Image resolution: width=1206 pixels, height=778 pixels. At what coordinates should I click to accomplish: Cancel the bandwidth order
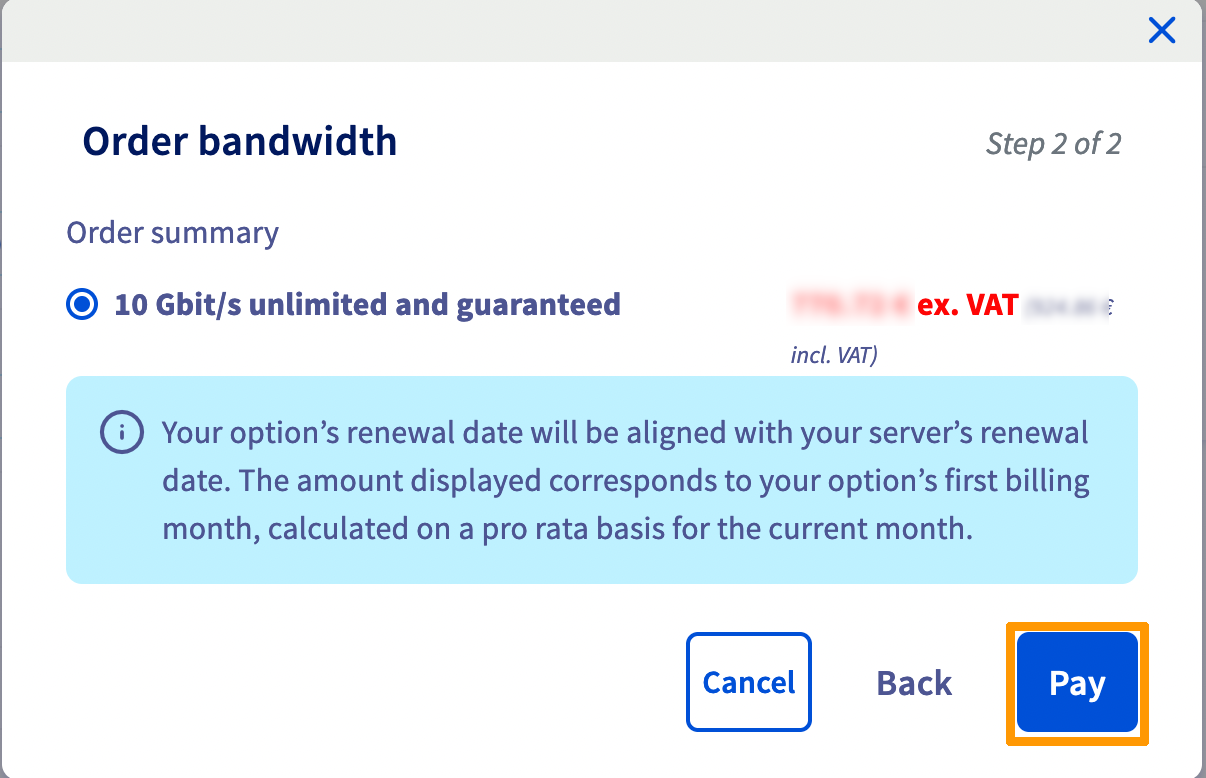(x=748, y=682)
